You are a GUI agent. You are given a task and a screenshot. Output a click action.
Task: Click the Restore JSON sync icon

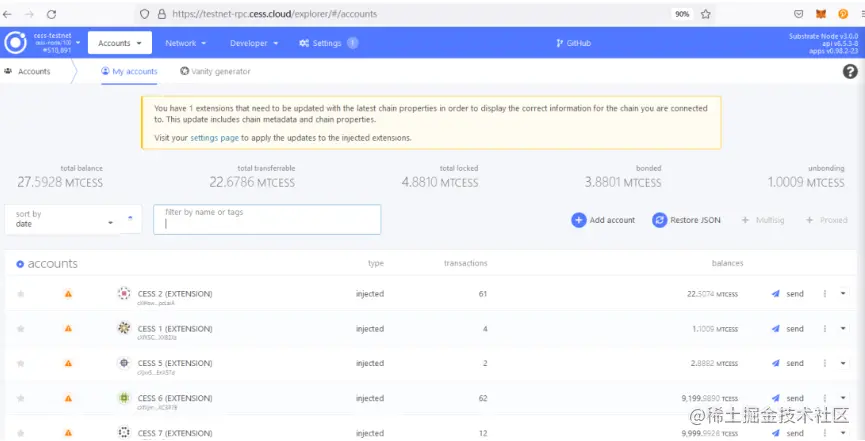(x=659, y=220)
